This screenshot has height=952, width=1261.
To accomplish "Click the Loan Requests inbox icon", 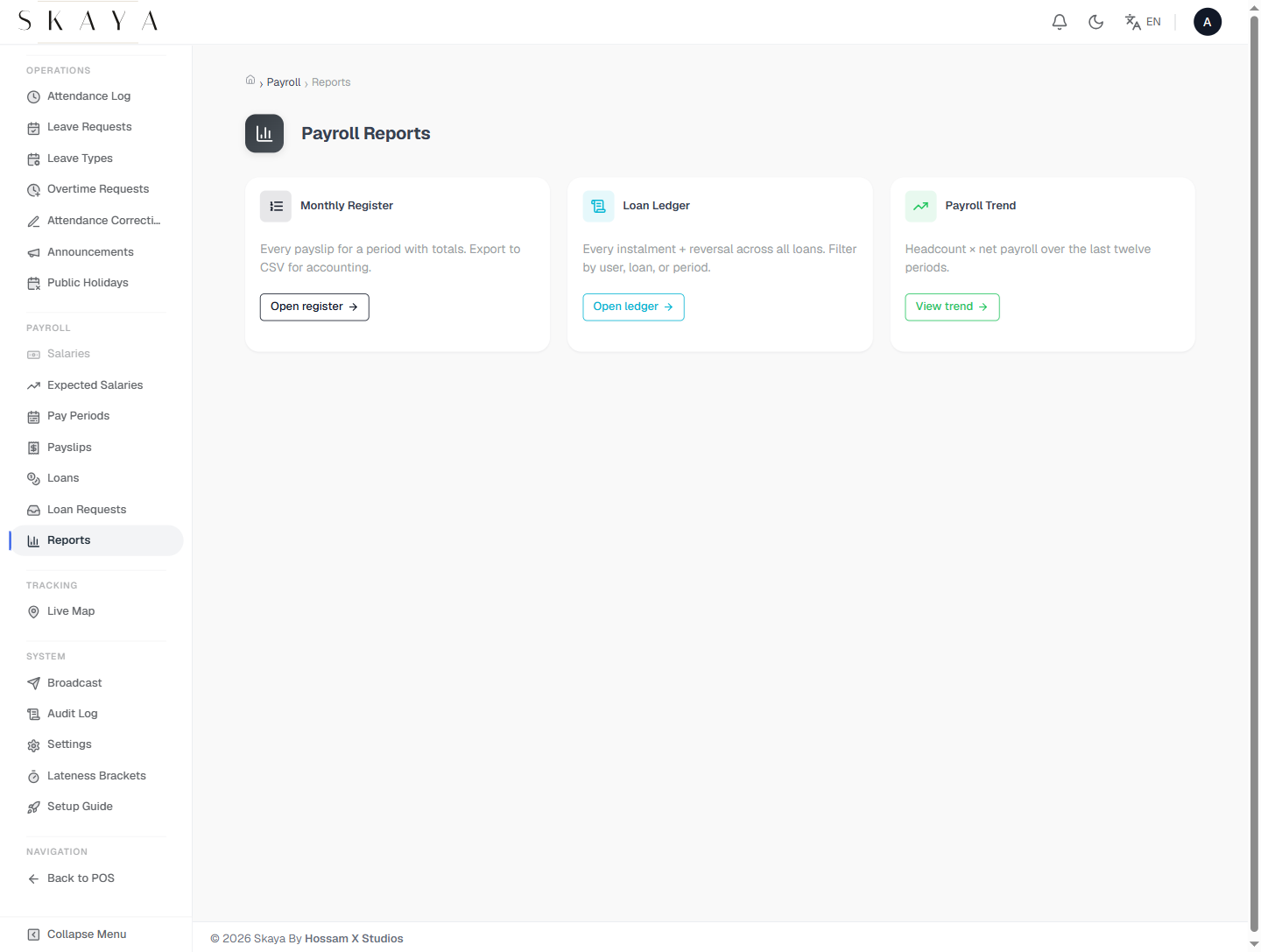I will tap(33, 511).
